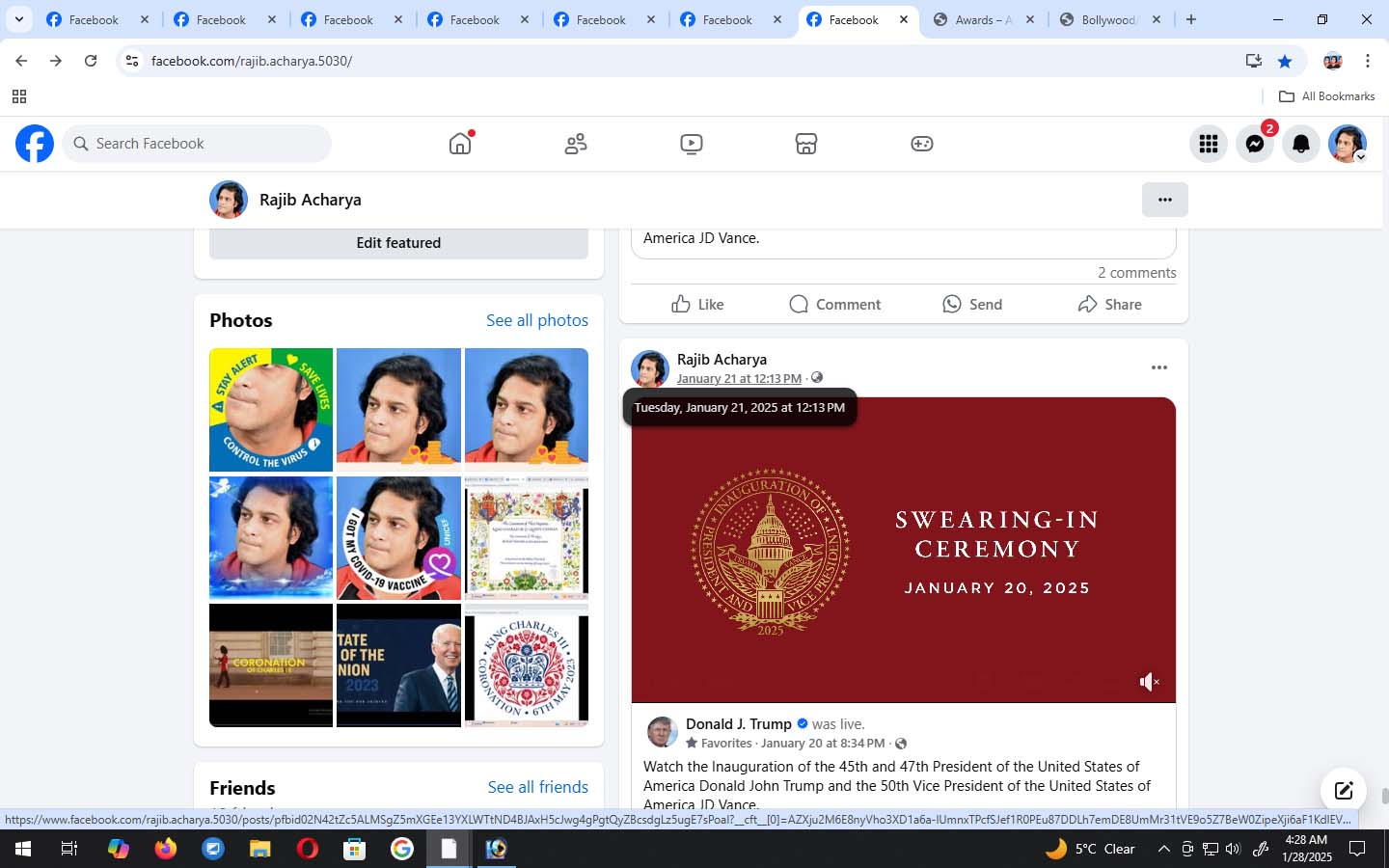Open the Friends icon in top nav
1389x868 pixels.
[x=576, y=144]
